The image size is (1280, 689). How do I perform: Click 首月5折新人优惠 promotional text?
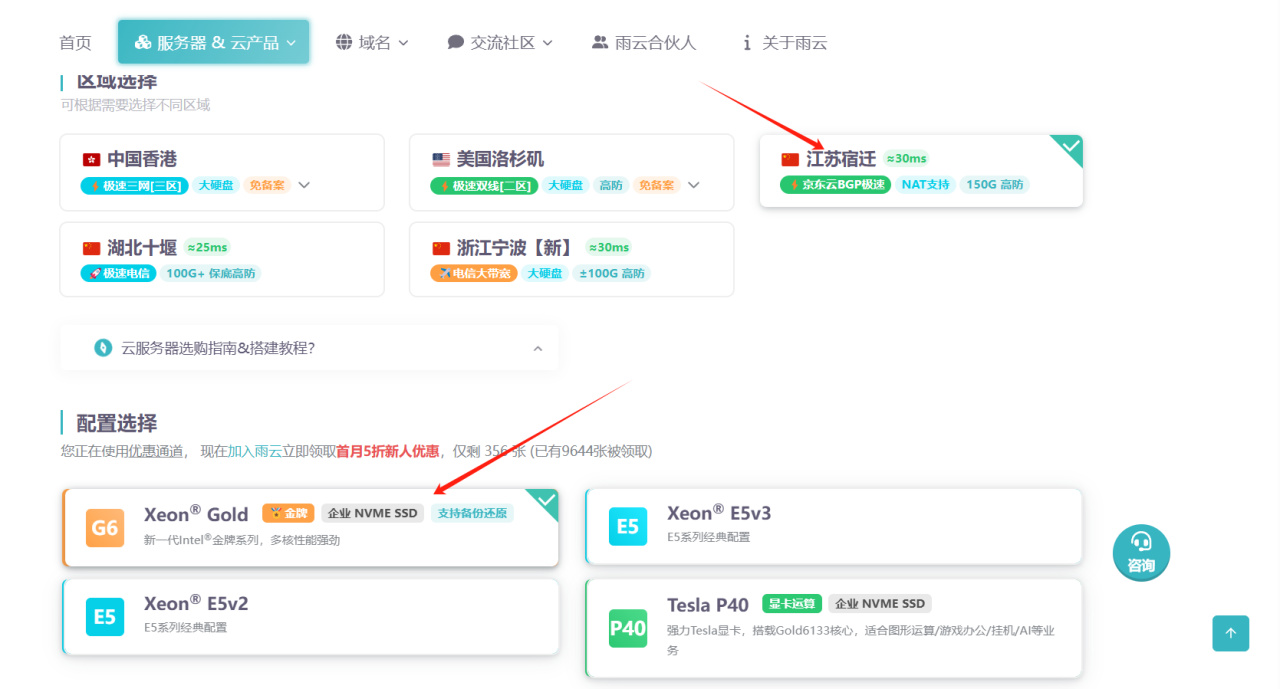coord(387,451)
